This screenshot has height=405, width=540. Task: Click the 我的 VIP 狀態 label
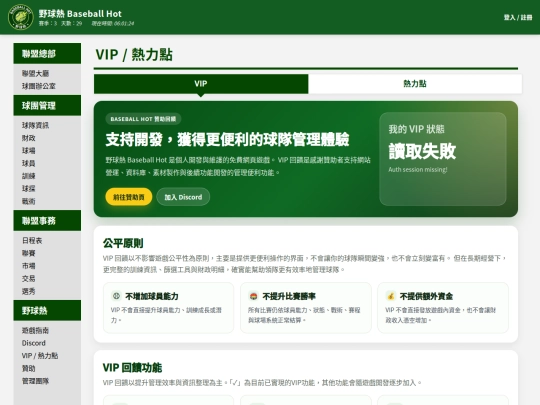point(416,129)
